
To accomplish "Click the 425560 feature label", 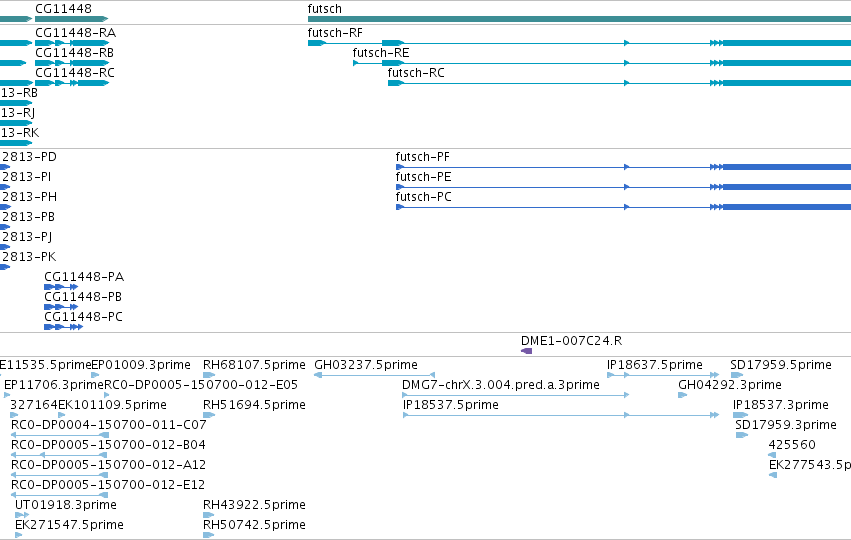I will tap(792, 445).
